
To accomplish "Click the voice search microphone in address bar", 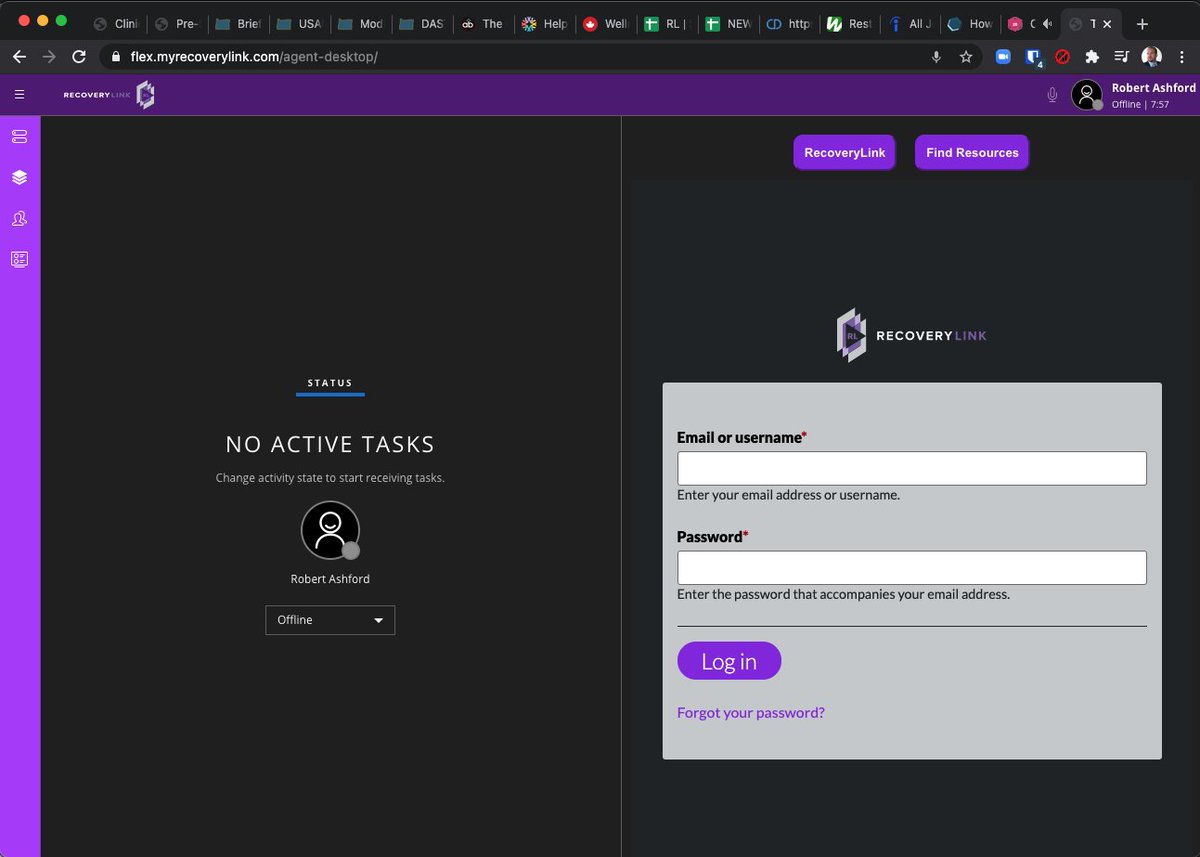I will click(936, 57).
